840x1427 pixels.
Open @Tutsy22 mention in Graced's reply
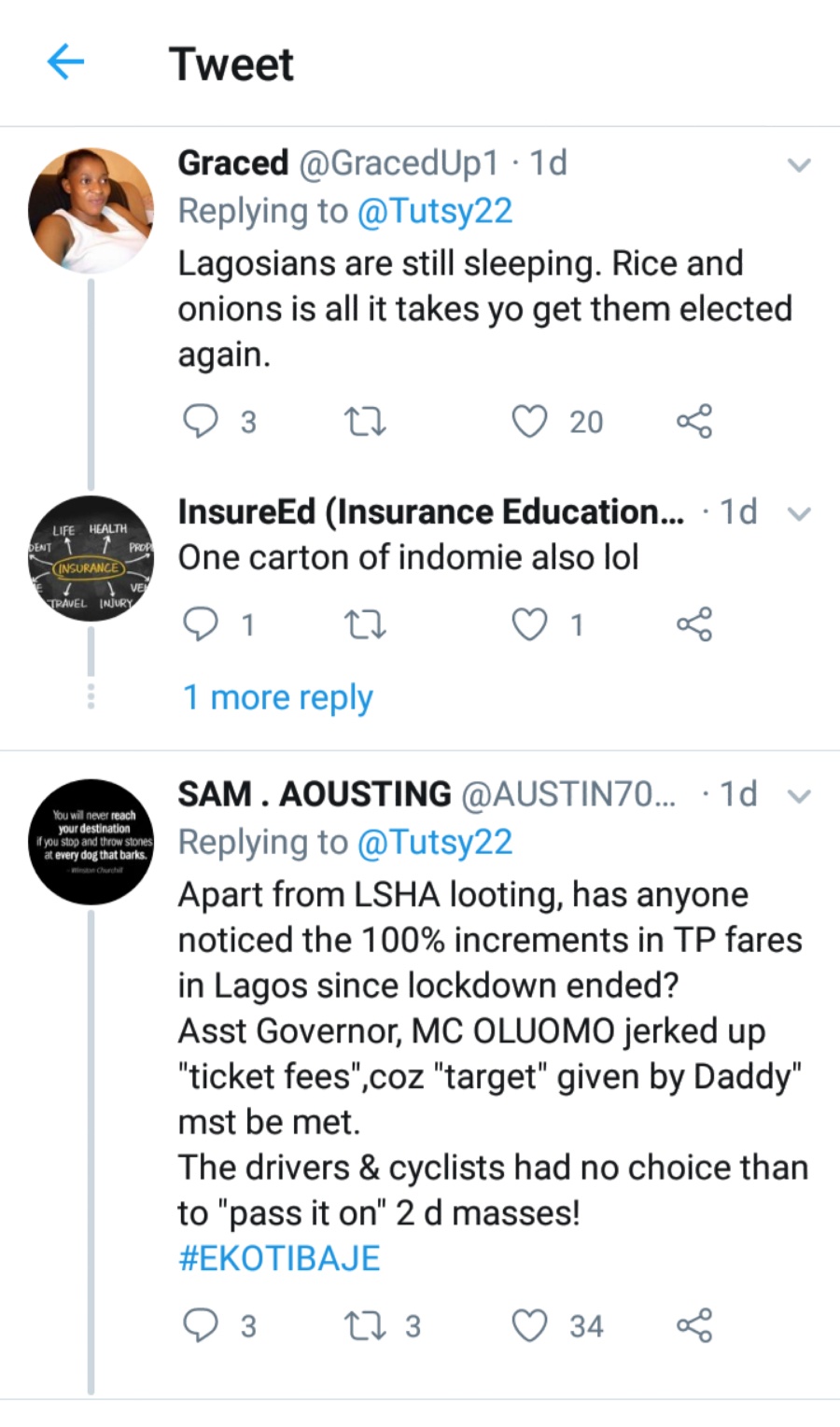click(435, 211)
